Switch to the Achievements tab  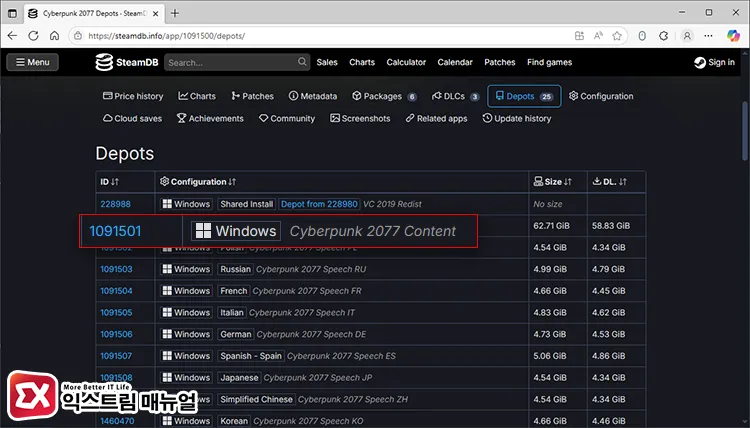coord(210,118)
